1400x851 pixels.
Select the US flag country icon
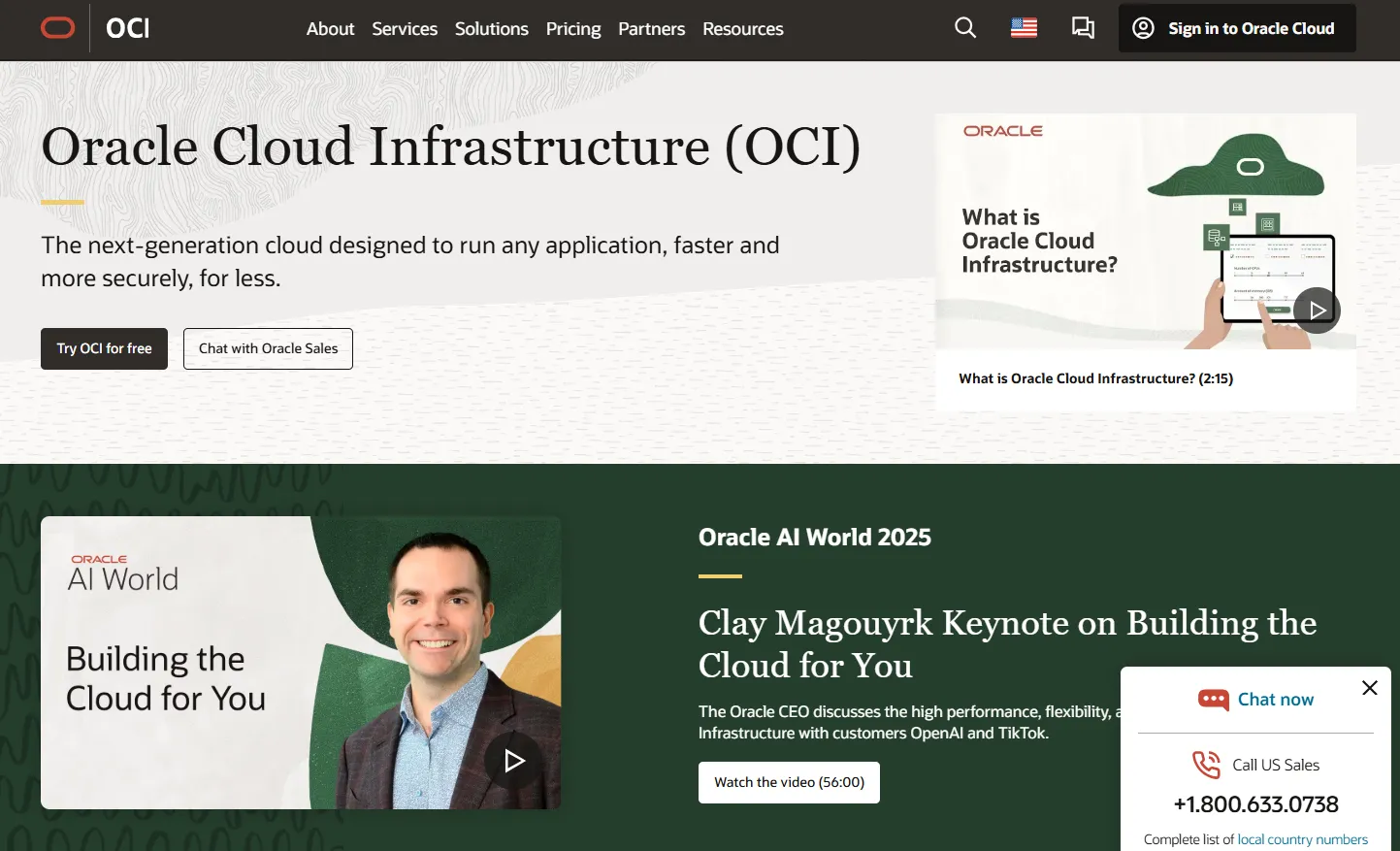(1024, 28)
